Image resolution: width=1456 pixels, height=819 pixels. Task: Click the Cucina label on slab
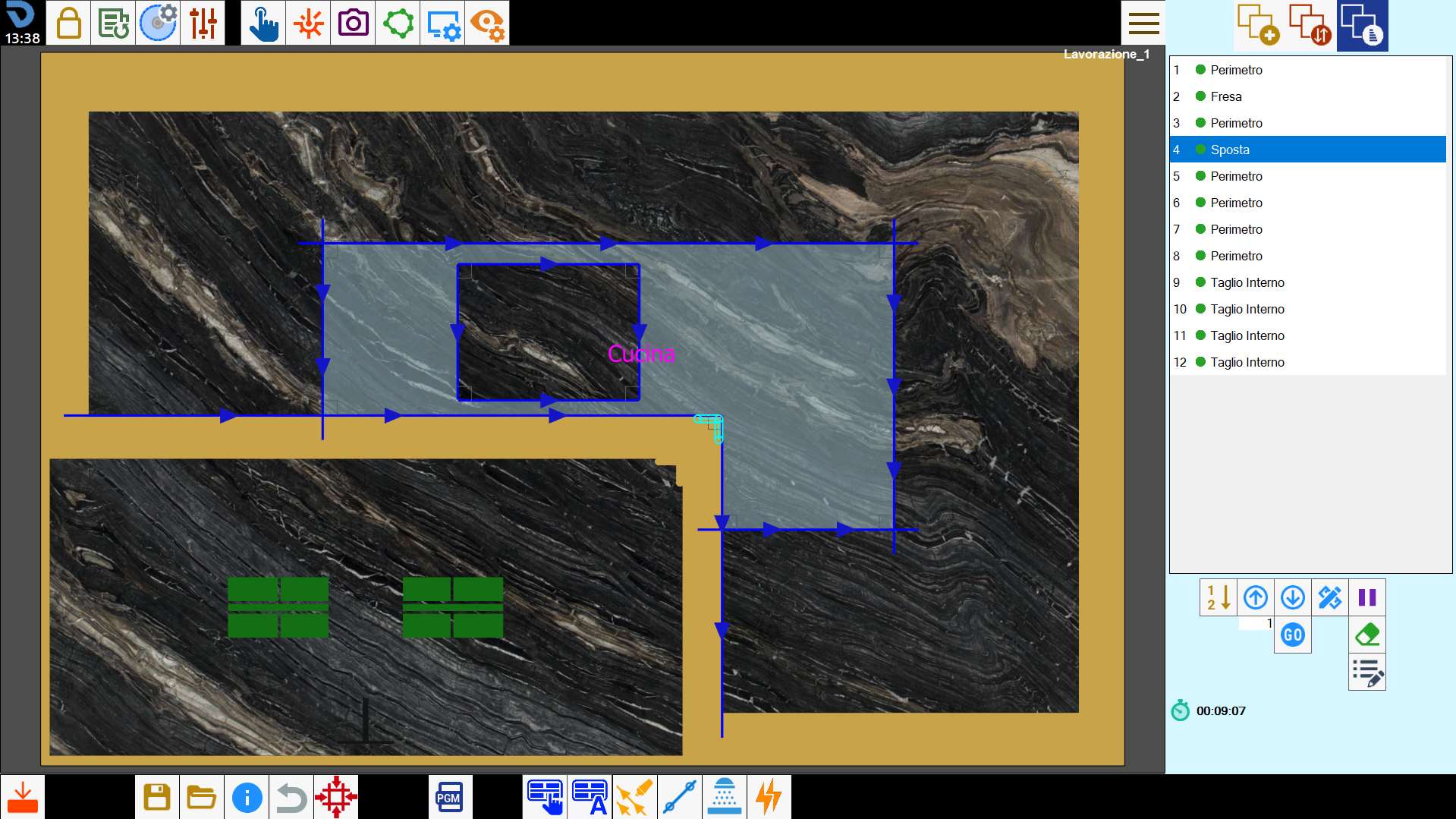point(641,354)
